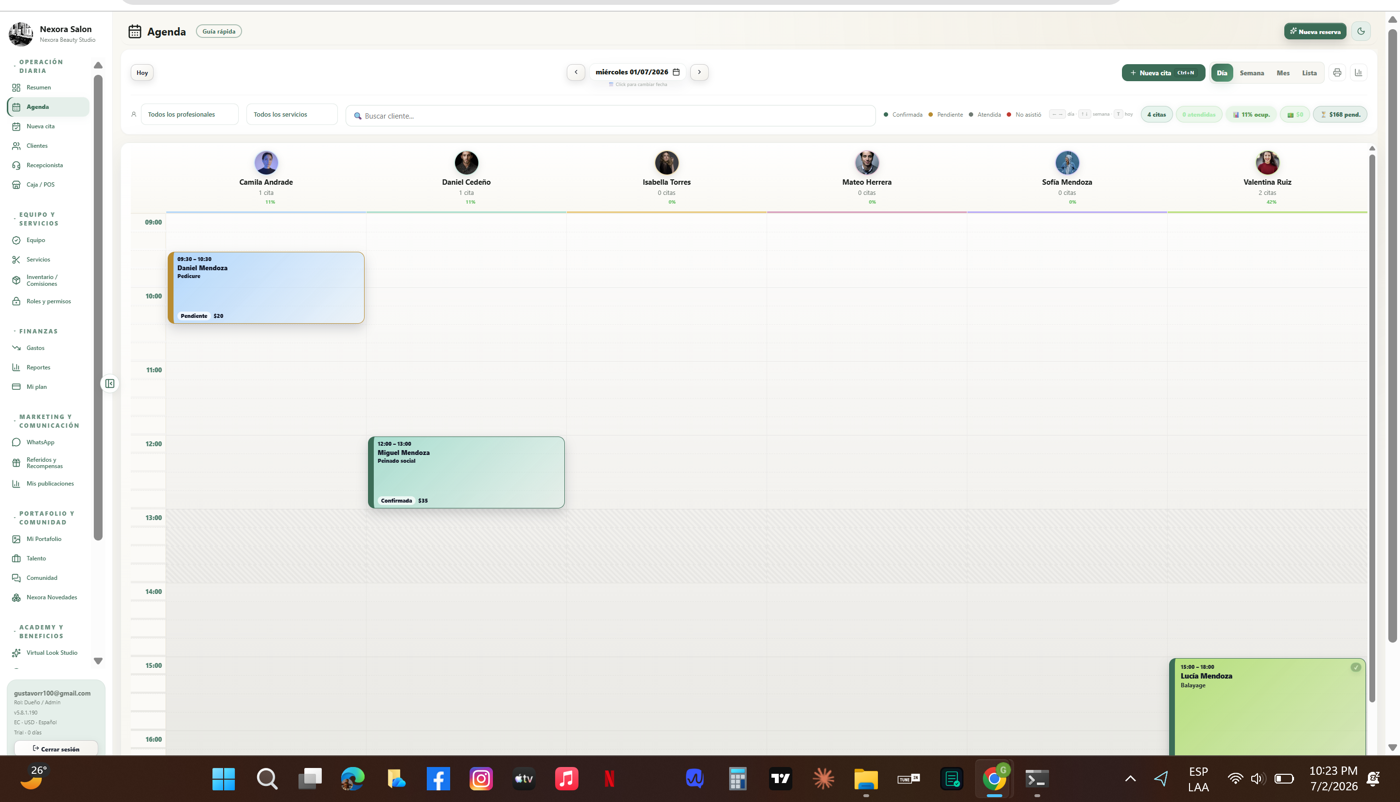Click the Nueva cita Ctrl+N button

coord(1163,73)
